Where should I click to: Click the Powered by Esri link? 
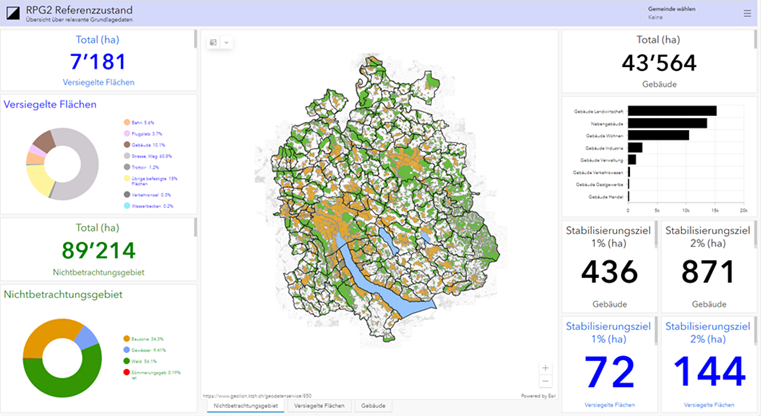click(539, 396)
